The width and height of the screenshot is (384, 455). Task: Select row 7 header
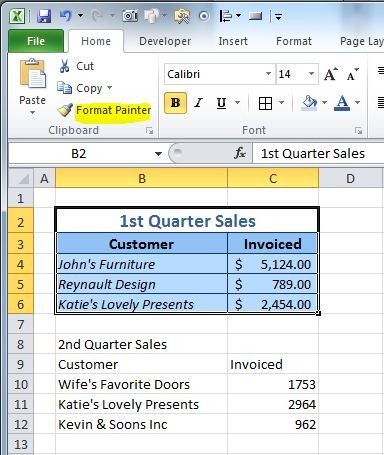(x=21, y=324)
